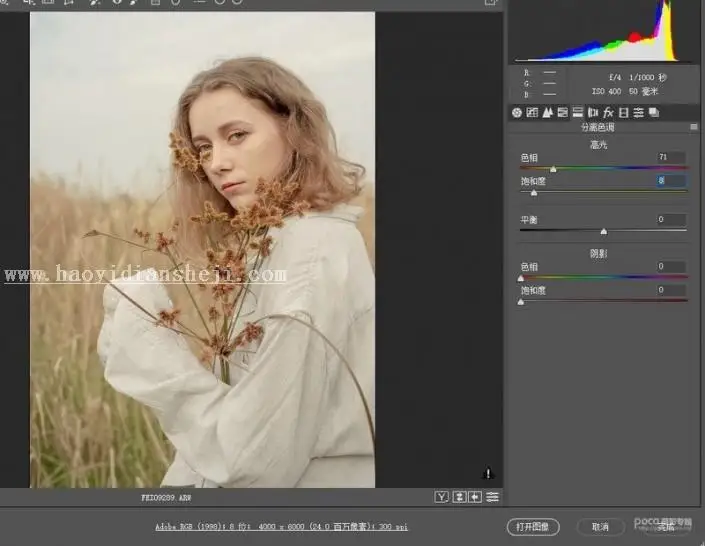Viewport: 705px width, 546px height.
Task: Click the warning triangle icon over preview
Action: pyautogui.click(x=488, y=474)
